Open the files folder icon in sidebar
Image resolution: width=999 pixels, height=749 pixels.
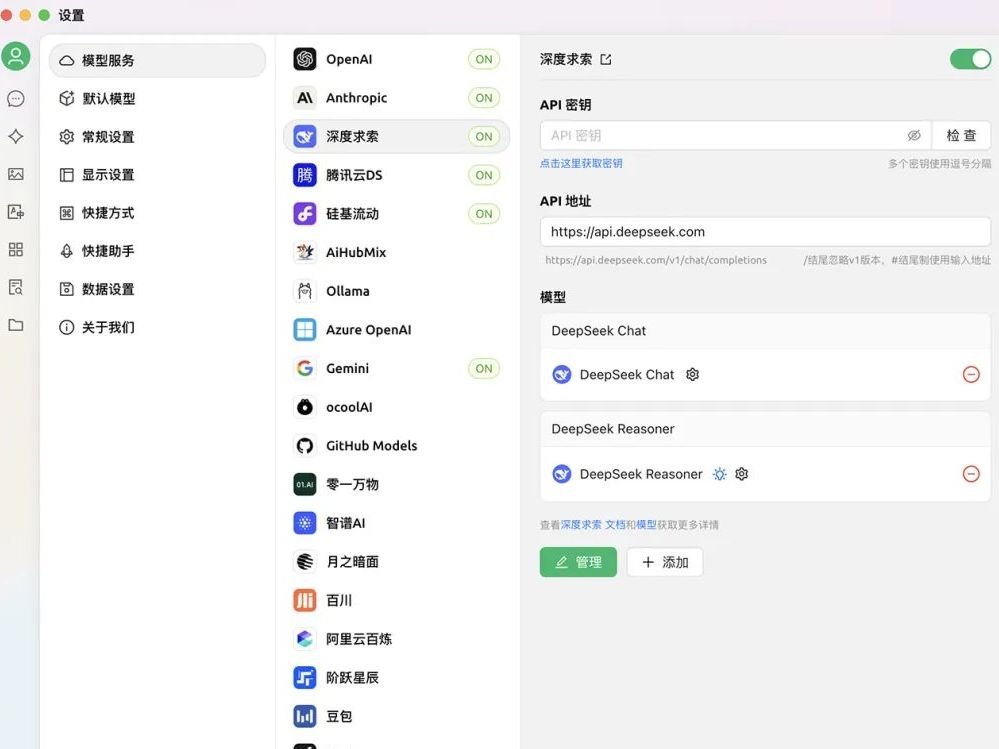[16, 324]
